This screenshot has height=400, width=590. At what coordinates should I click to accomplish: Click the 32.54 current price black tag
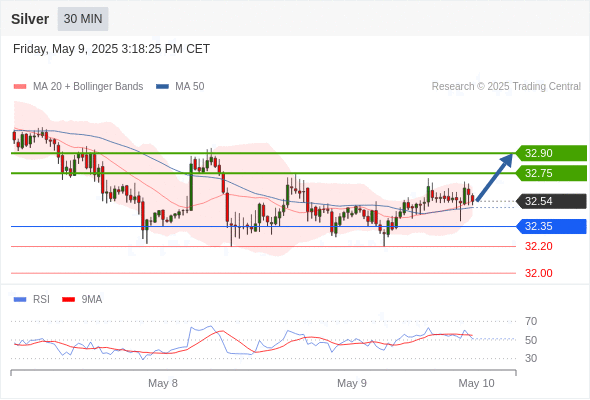551,201
